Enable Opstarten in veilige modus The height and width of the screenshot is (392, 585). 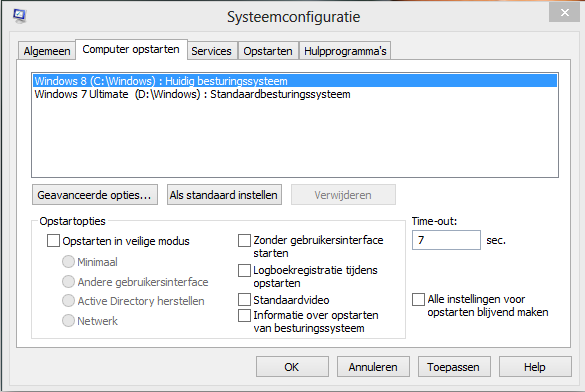coord(53,241)
